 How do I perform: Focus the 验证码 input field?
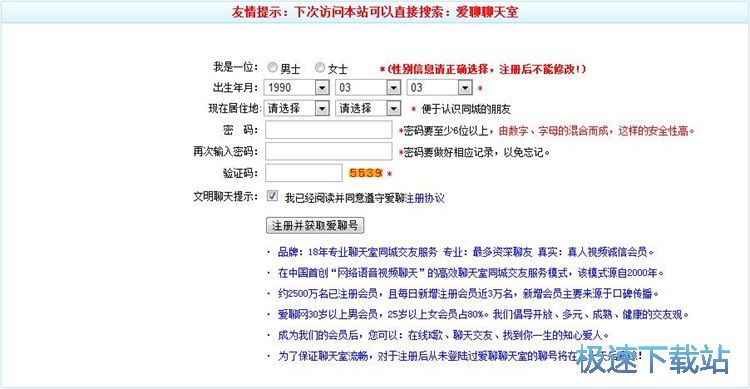(x=304, y=173)
